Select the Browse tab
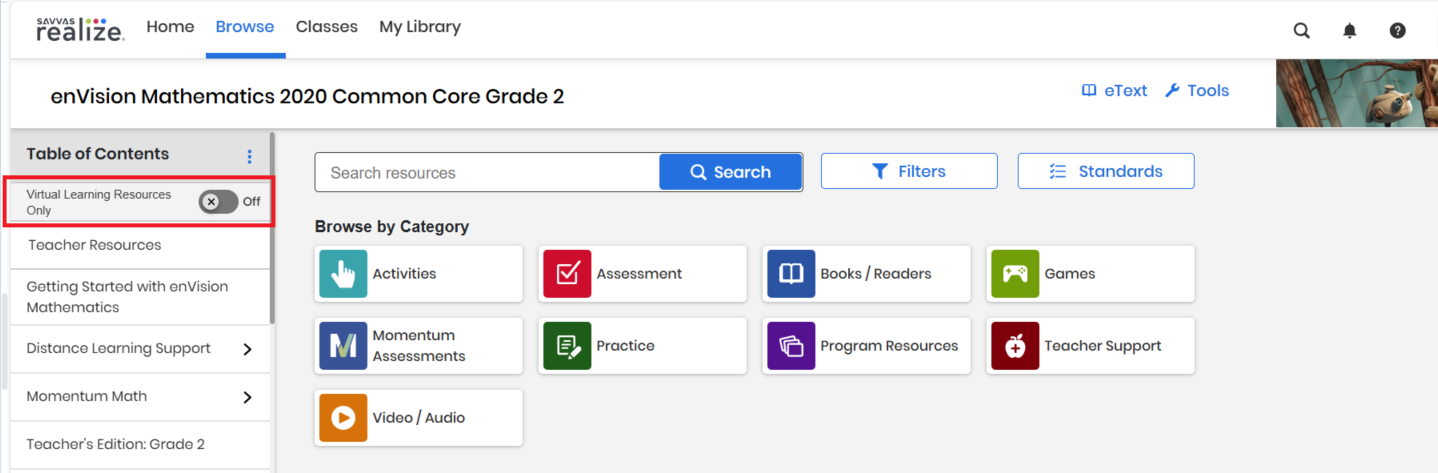The width and height of the screenshot is (1438, 473). tap(245, 27)
